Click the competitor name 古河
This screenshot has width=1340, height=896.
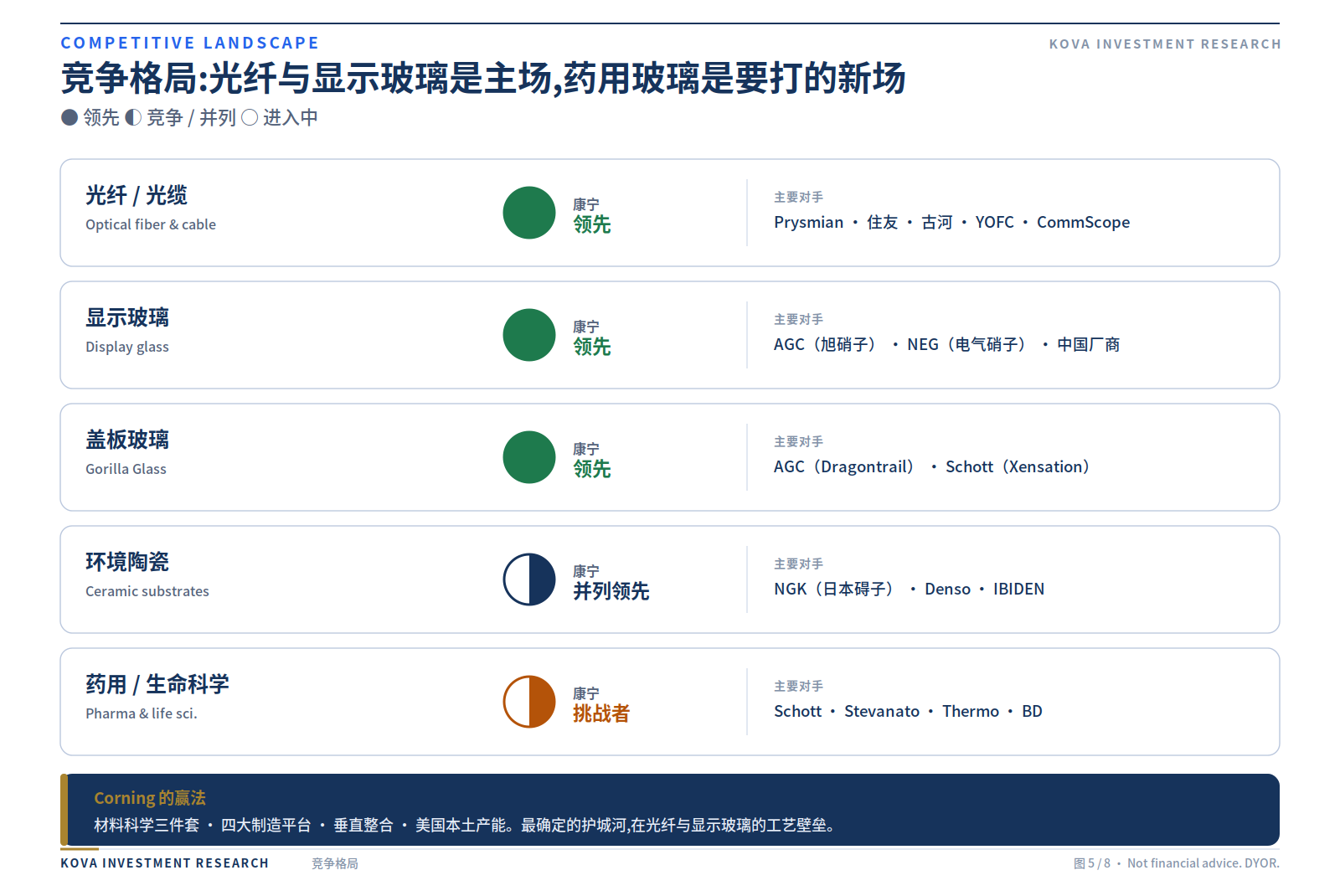pyautogui.click(x=937, y=222)
